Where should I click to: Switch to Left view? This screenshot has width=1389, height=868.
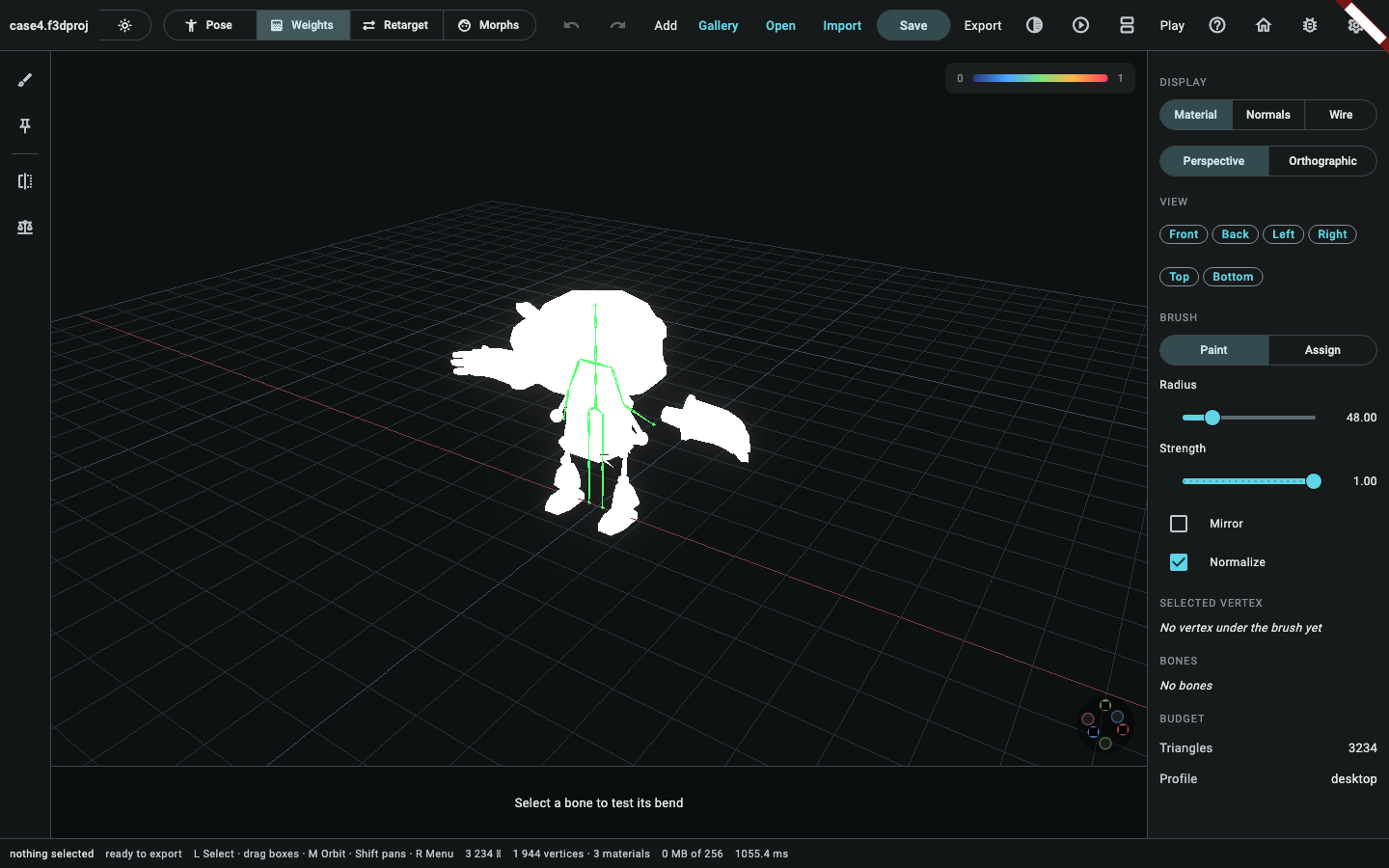1284,234
